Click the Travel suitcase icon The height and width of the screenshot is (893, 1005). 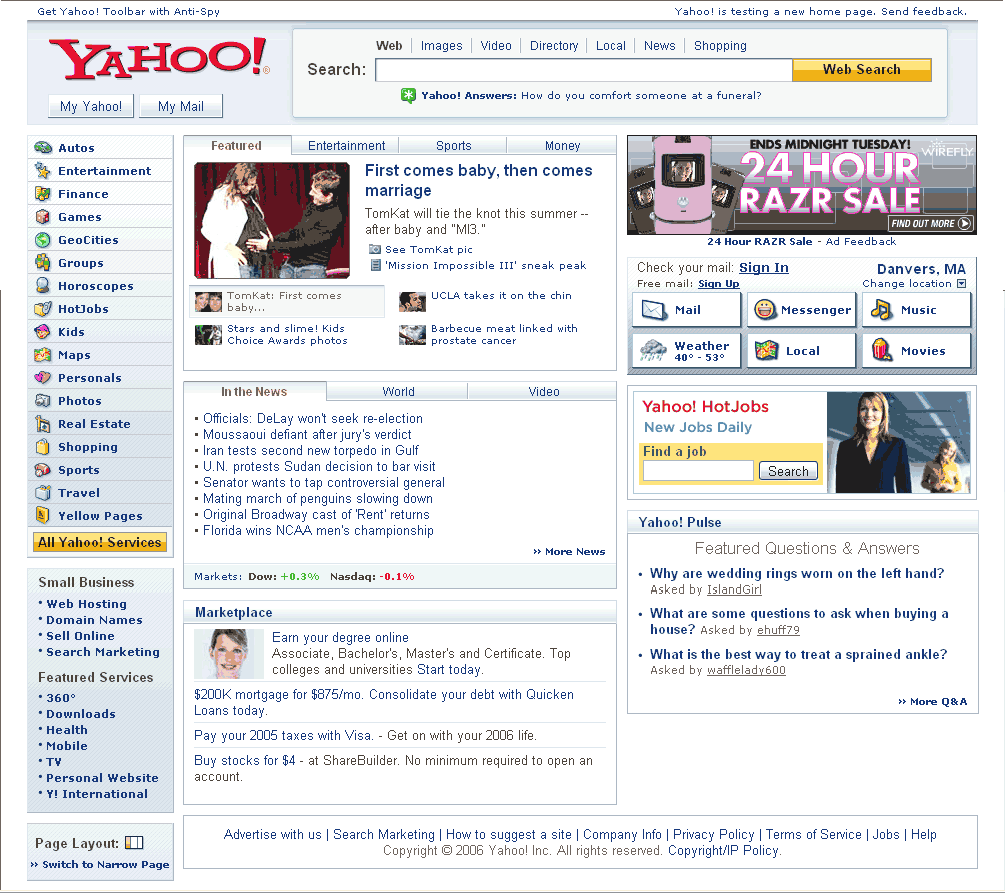tap(43, 492)
